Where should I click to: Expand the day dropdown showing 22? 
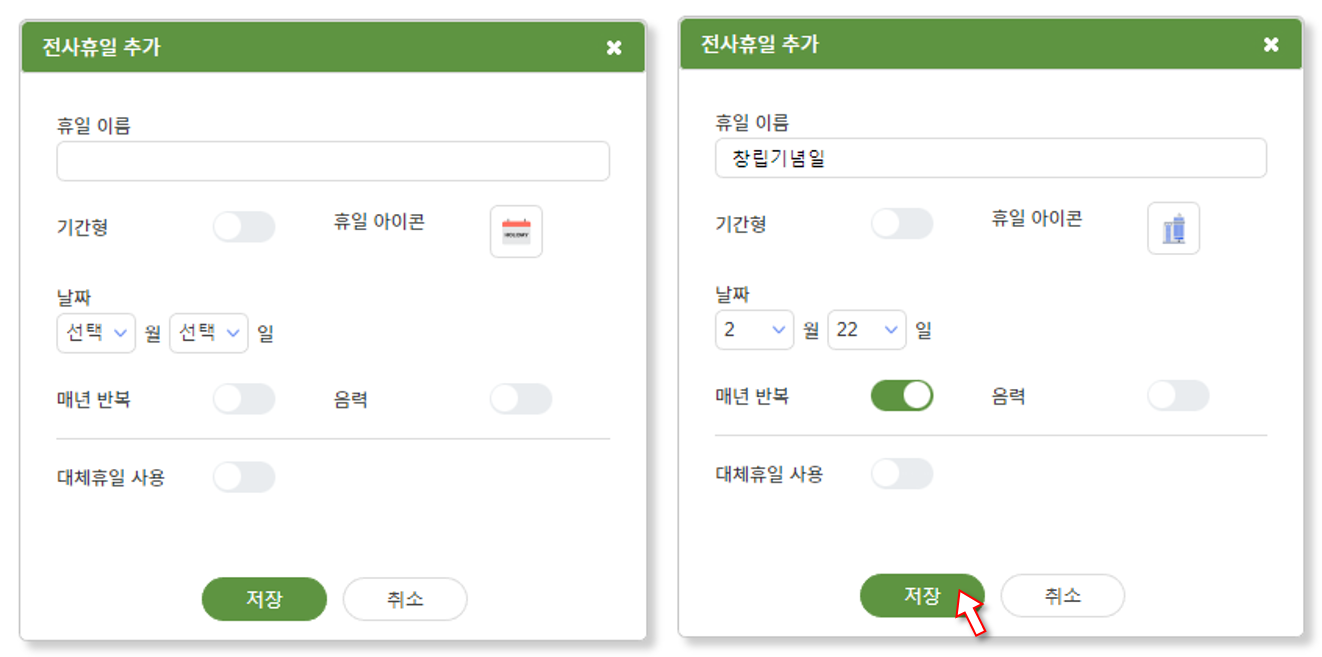867,329
